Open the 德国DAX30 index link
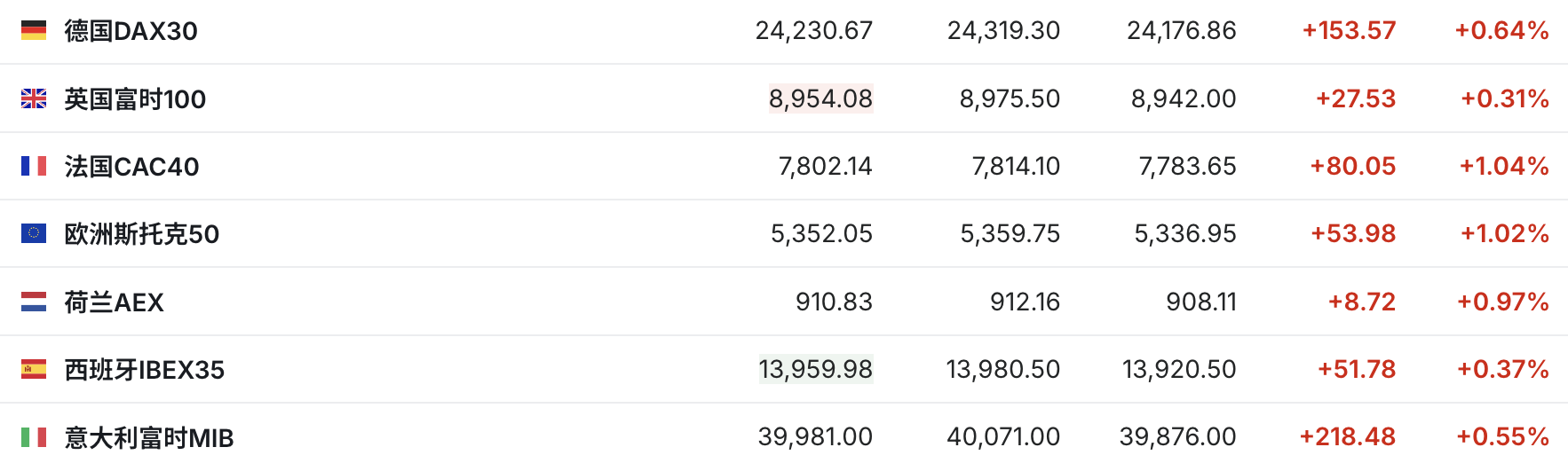 click(x=131, y=31)
